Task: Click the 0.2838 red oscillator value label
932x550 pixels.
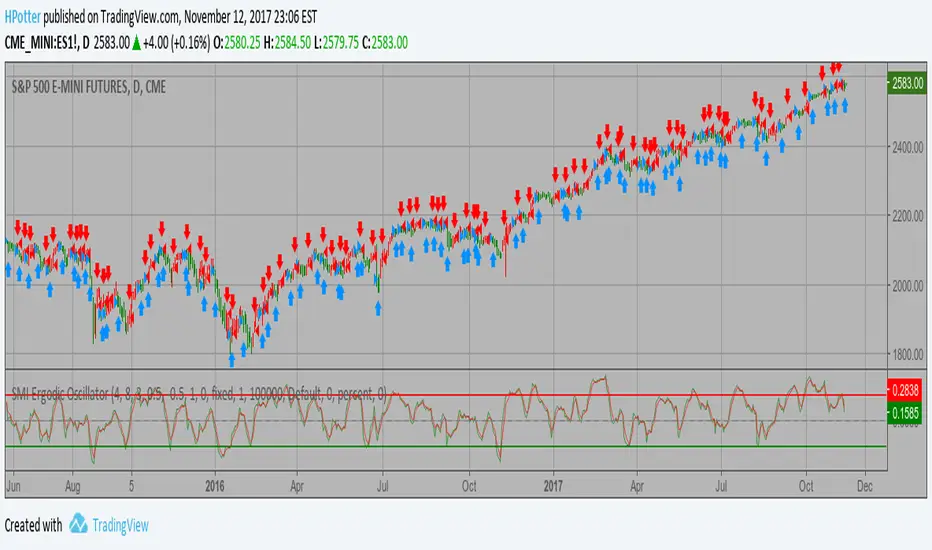Action: pos(905,390)
